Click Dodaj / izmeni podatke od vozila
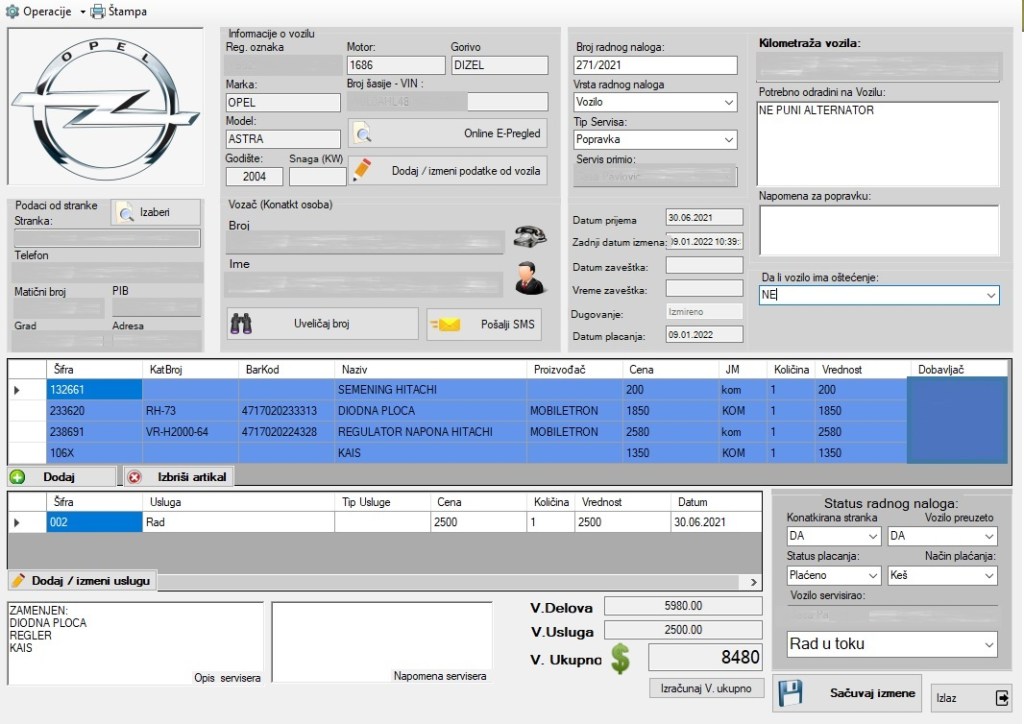This screenshot has height=724, width=1024. (x=447, y=170)
